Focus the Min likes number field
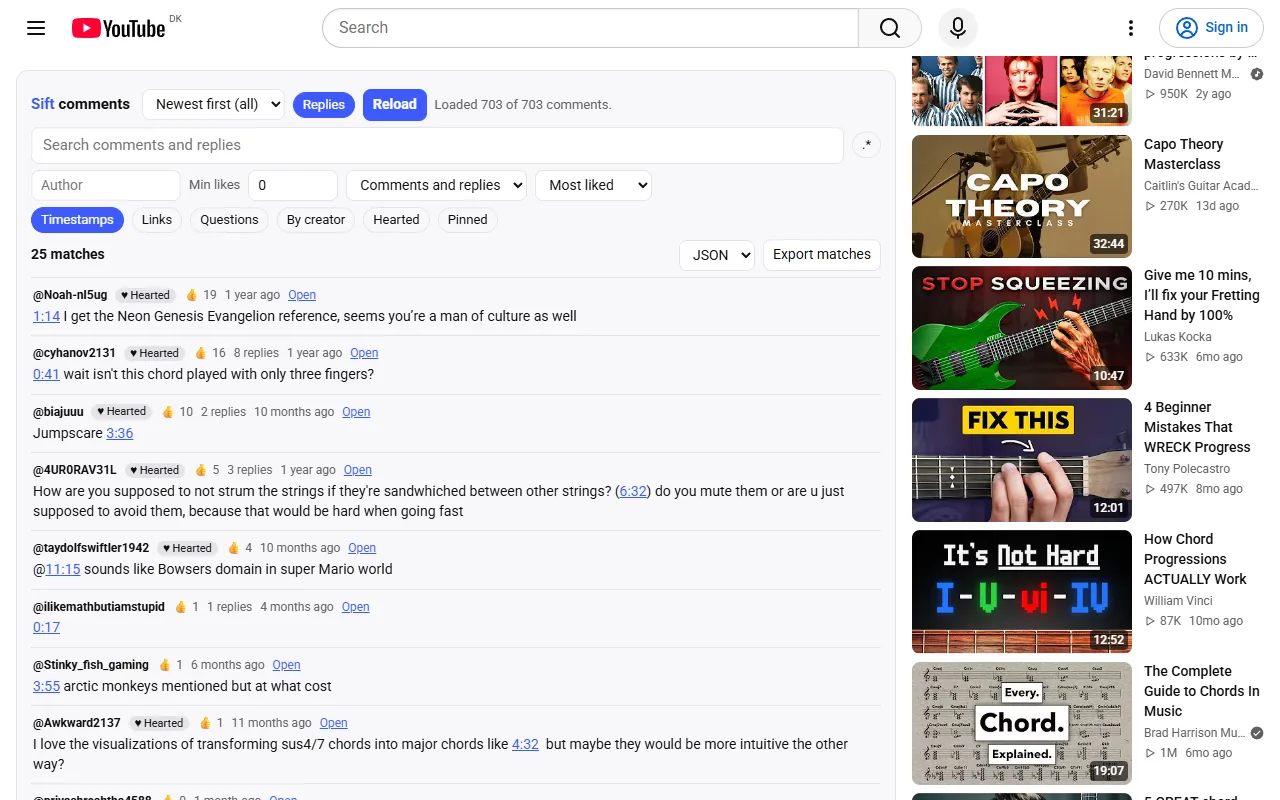1280x800 pixels. (293, 185)
